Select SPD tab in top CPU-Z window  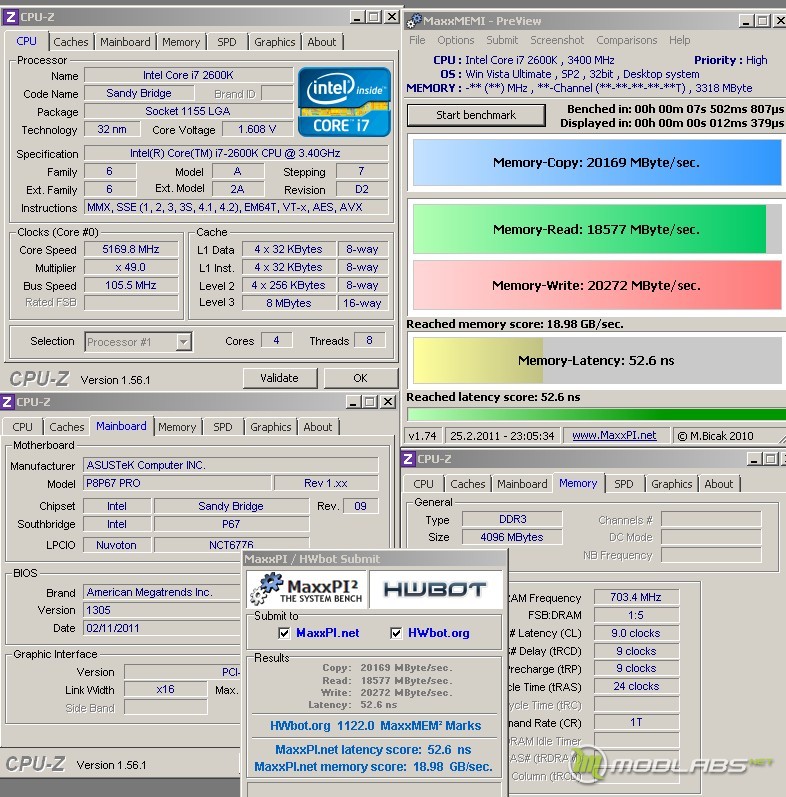click(227, 42)
